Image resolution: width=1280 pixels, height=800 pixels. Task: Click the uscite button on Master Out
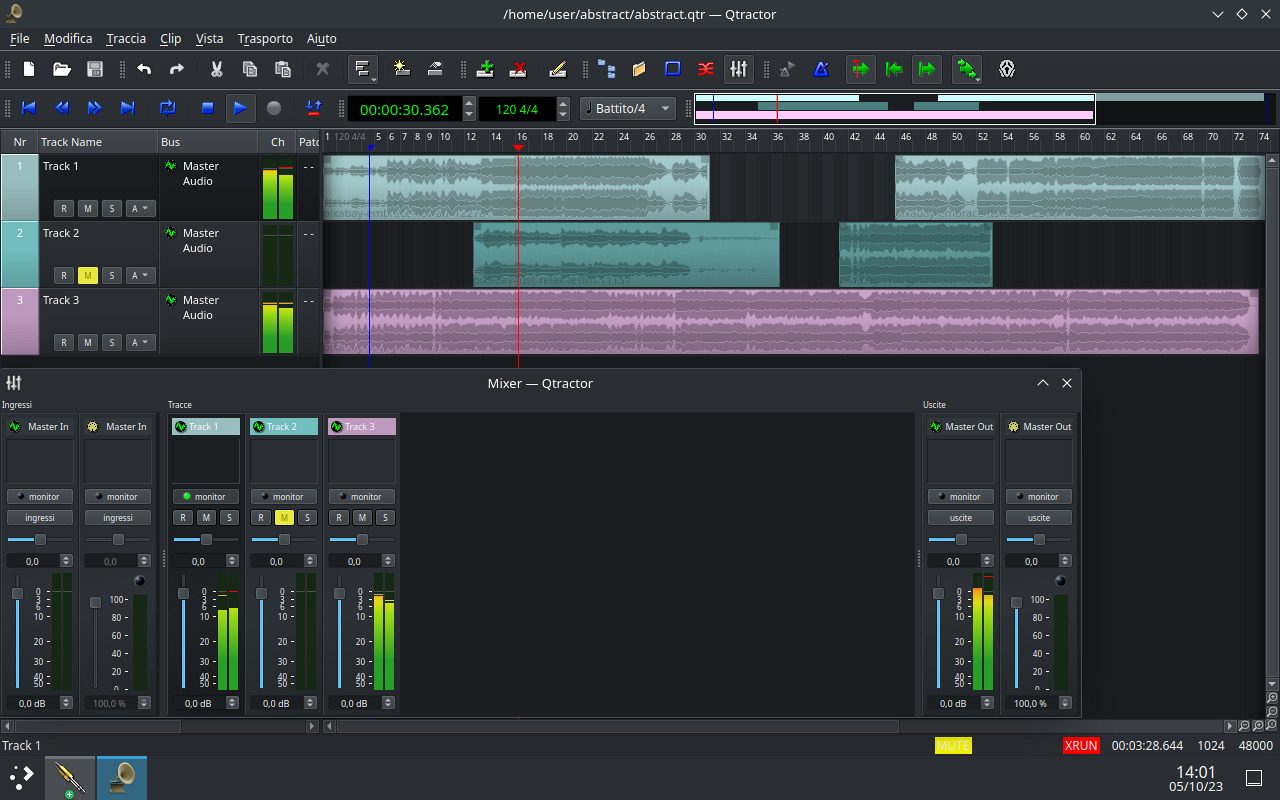click(960, 518)
